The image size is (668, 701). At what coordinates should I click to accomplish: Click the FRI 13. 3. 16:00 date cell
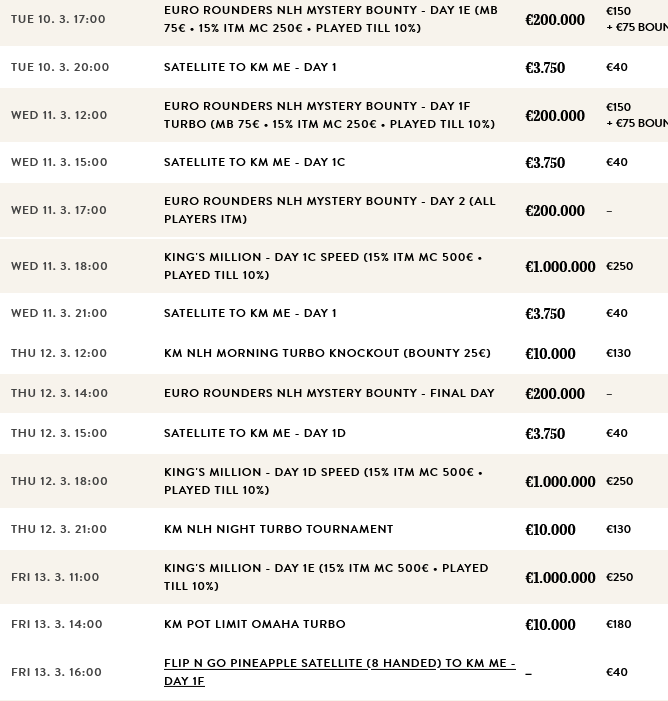(56, 672)
